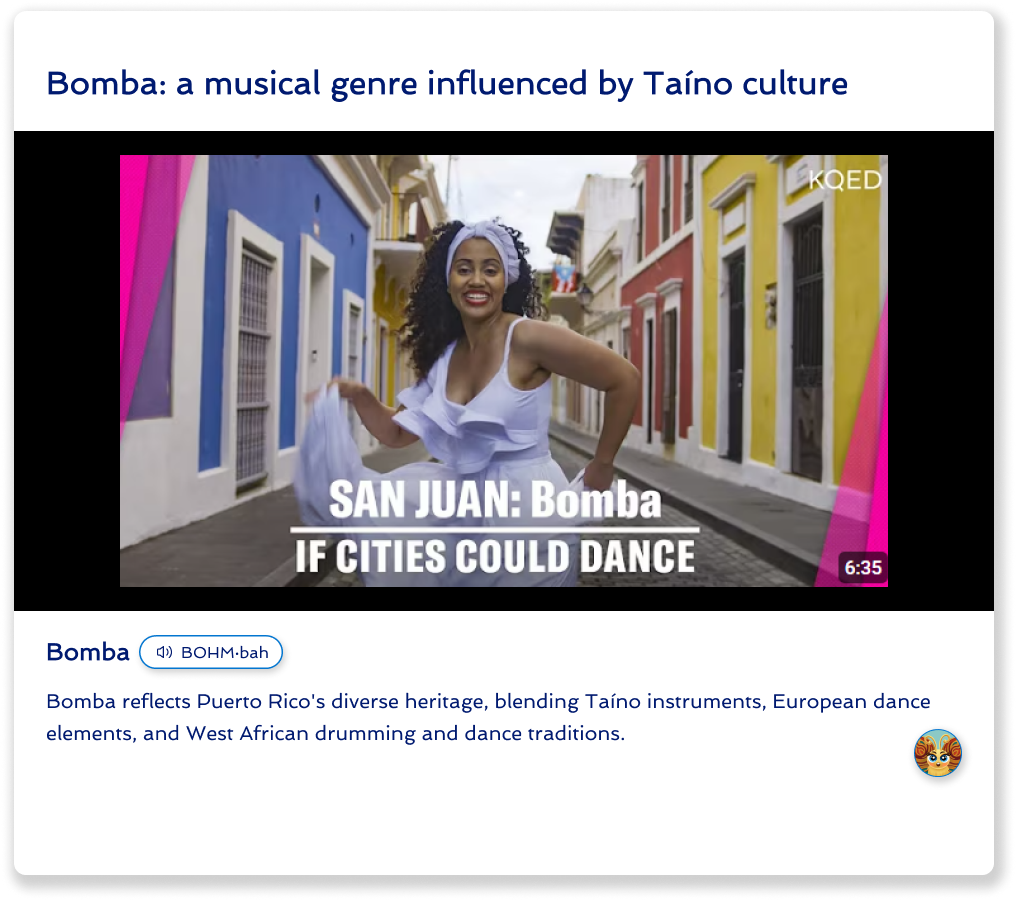Viewport: 1016px width, 900px height.
Task: Play the BOHM·bah pronunciation audio
Action: coord(211,652)
